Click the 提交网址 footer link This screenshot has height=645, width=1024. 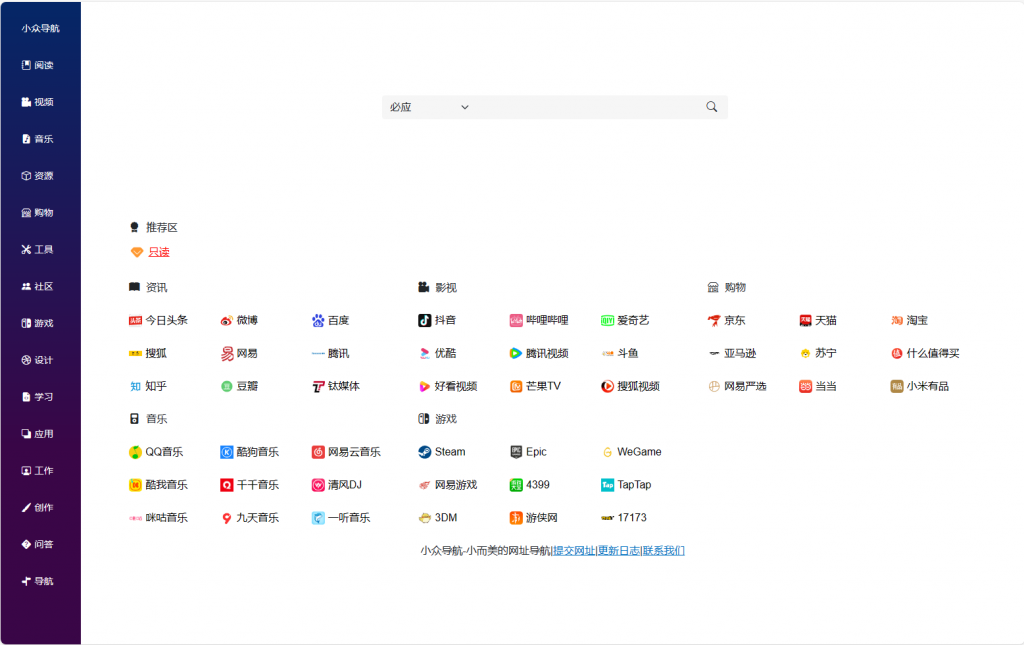tap(574, 551)
